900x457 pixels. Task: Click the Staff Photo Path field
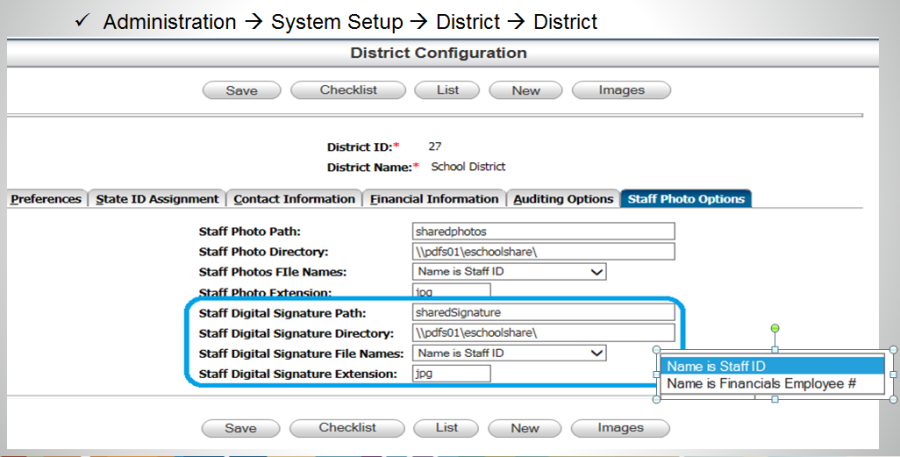(543, 231)
